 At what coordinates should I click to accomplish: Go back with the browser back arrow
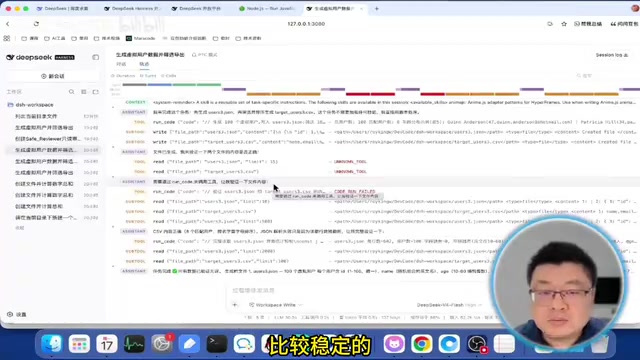pyautogui.click(x=8, y=24)
